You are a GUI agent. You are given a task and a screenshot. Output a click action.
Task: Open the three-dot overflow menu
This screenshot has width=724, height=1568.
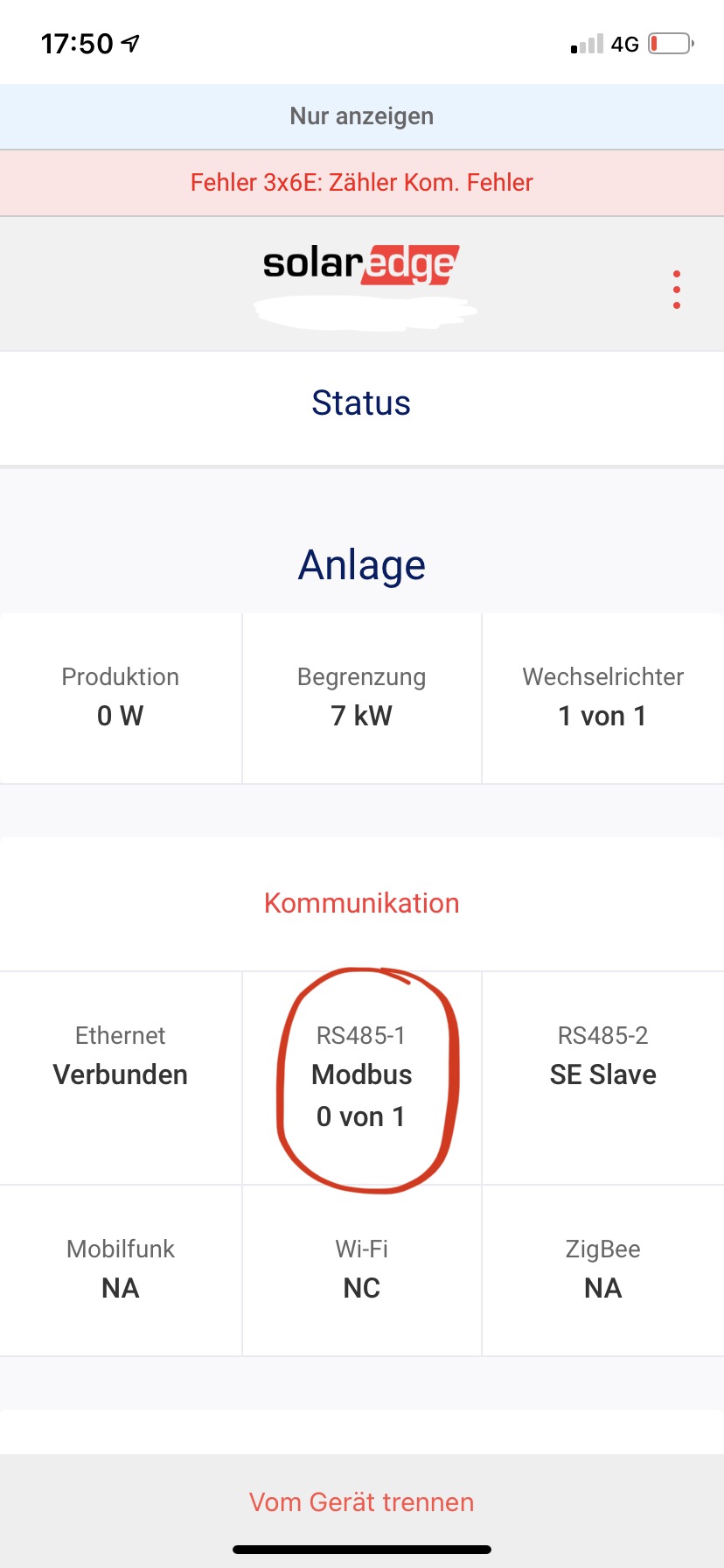click(677, 290)
